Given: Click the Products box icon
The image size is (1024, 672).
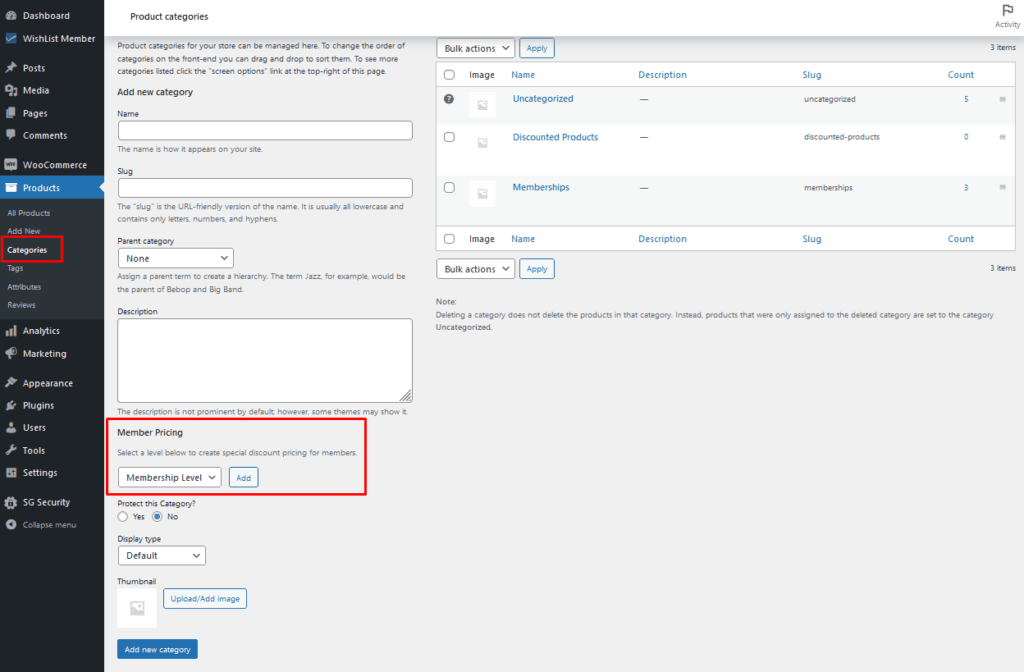Looking at the screenshot, I should tap(11, 187).
